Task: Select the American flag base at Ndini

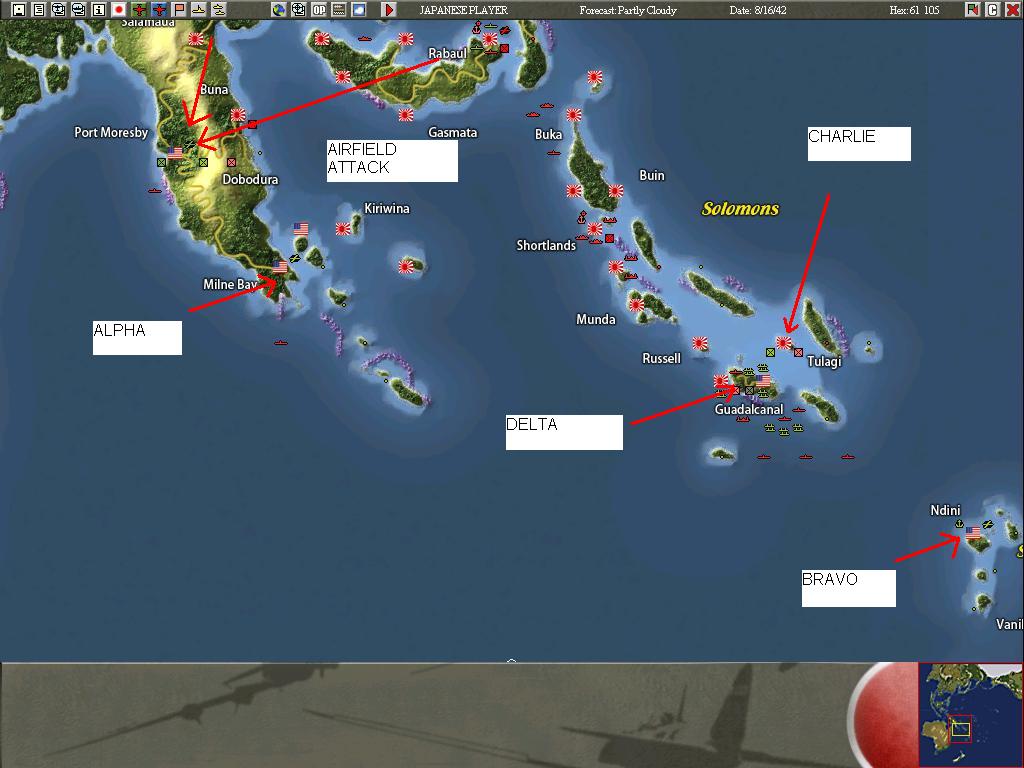Action: pyautogui.click(x=973, y=533)
